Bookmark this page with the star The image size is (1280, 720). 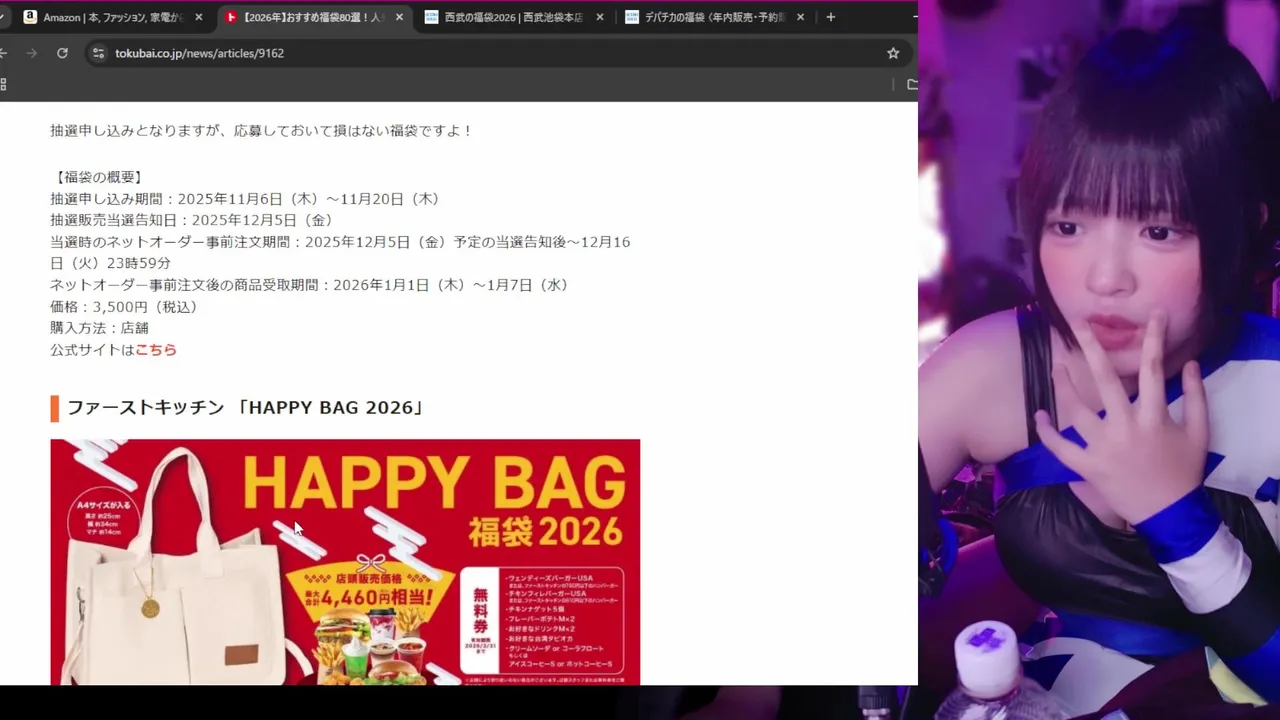893,53
